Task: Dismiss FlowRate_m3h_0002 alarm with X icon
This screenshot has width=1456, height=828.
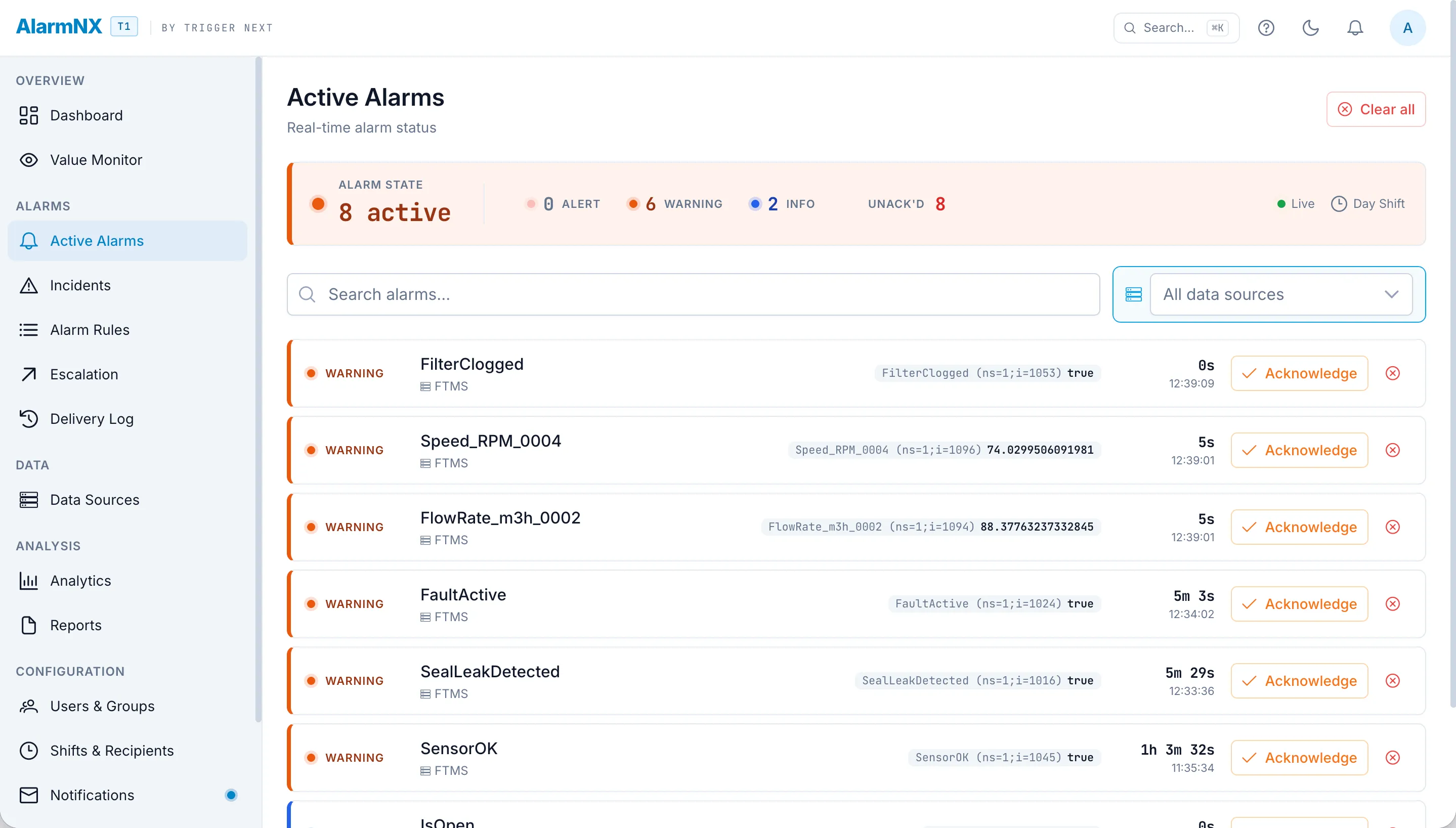Action: [x=1392, y=527]
